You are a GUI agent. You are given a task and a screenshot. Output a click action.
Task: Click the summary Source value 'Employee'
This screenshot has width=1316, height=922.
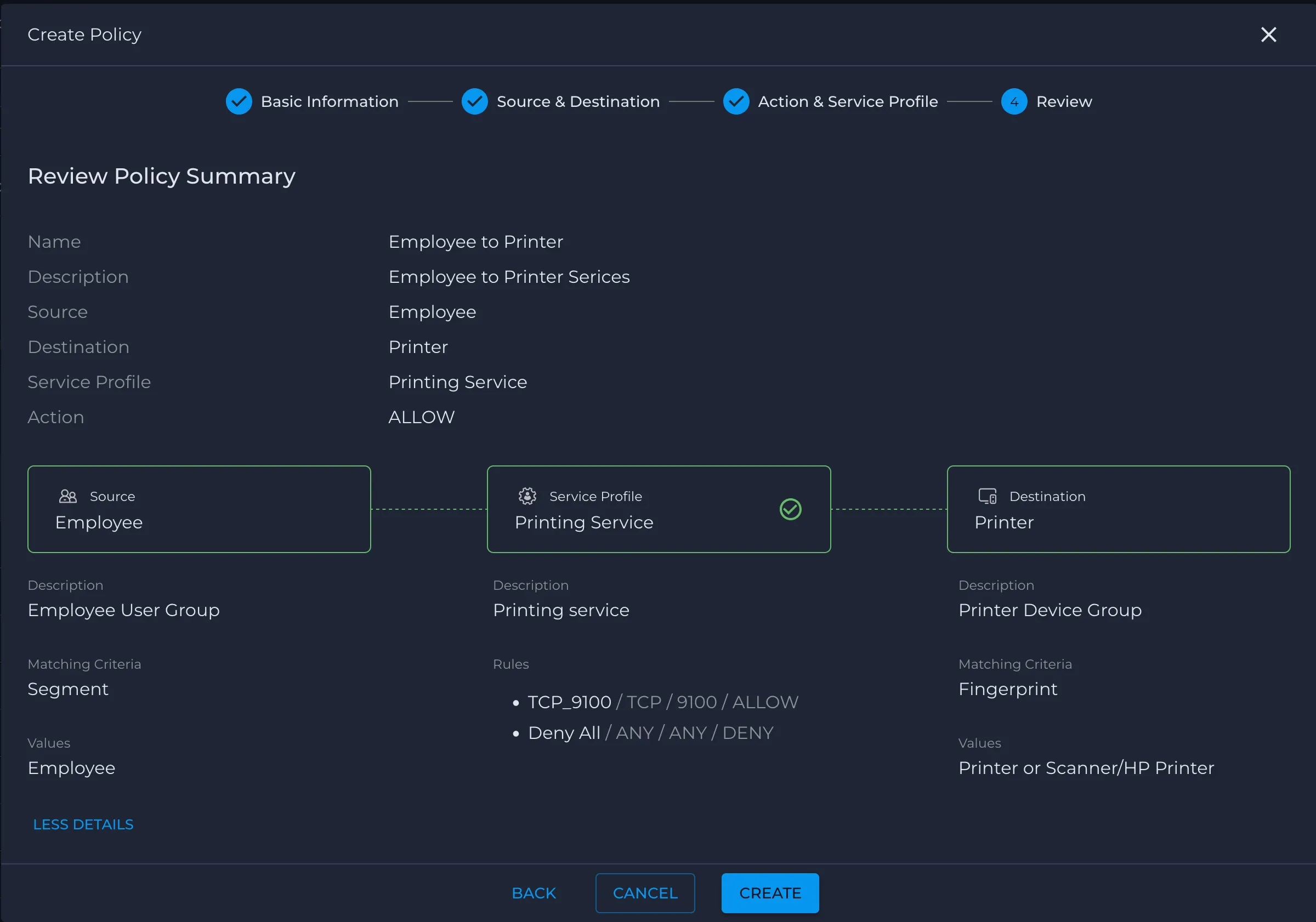click(432, 312)
